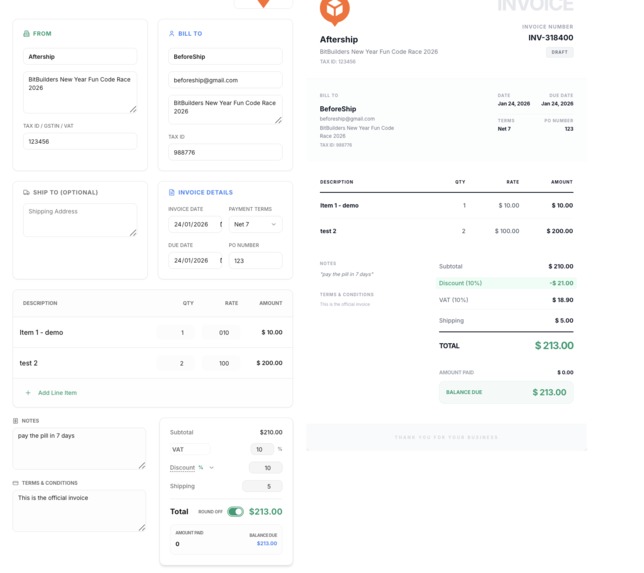Edit the PO Number field 123
The width and height of the screenshot is (644, 573).
pyautogui.click(x=255, y=261)
